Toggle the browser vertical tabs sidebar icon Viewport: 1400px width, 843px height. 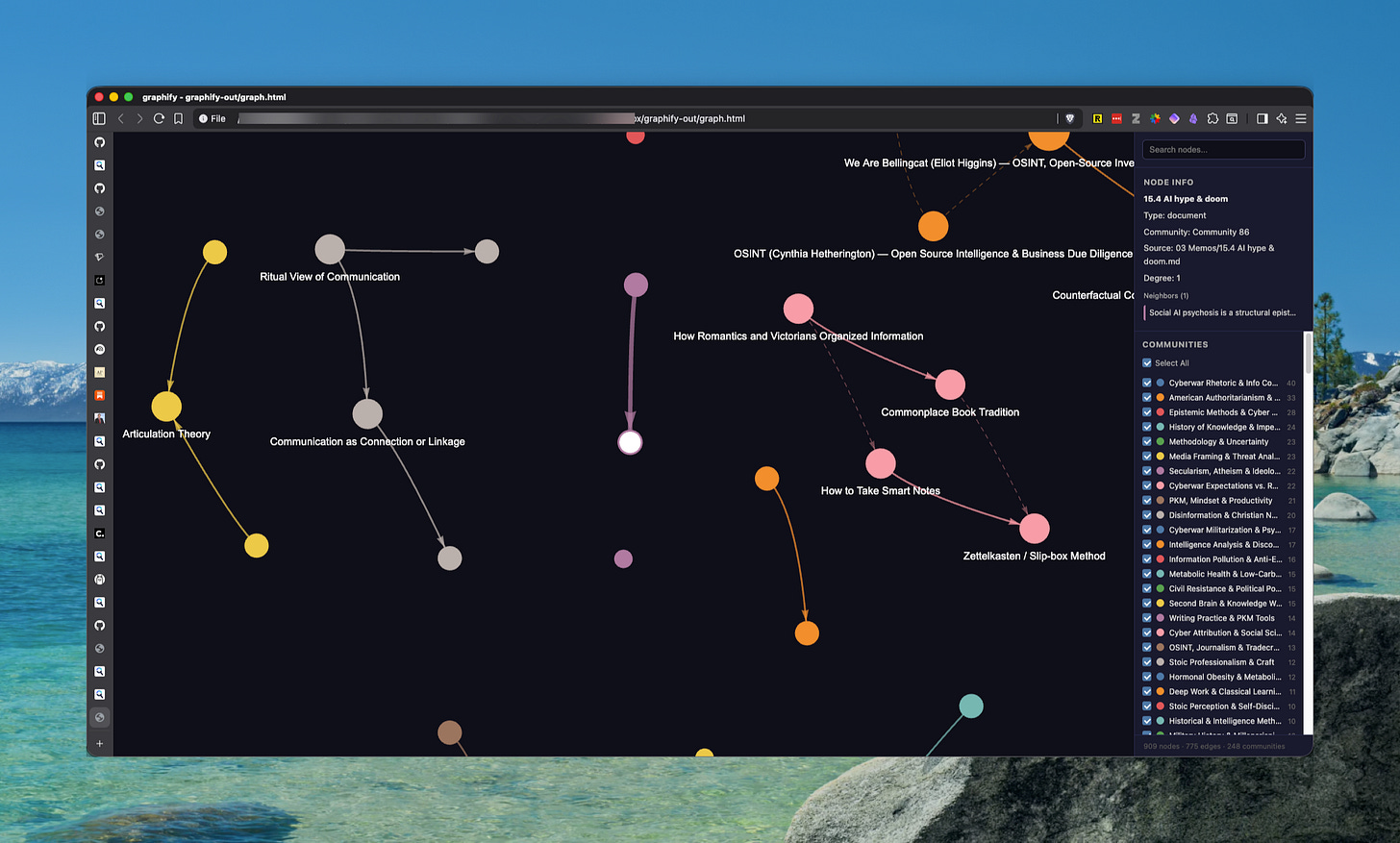point(99,118)
